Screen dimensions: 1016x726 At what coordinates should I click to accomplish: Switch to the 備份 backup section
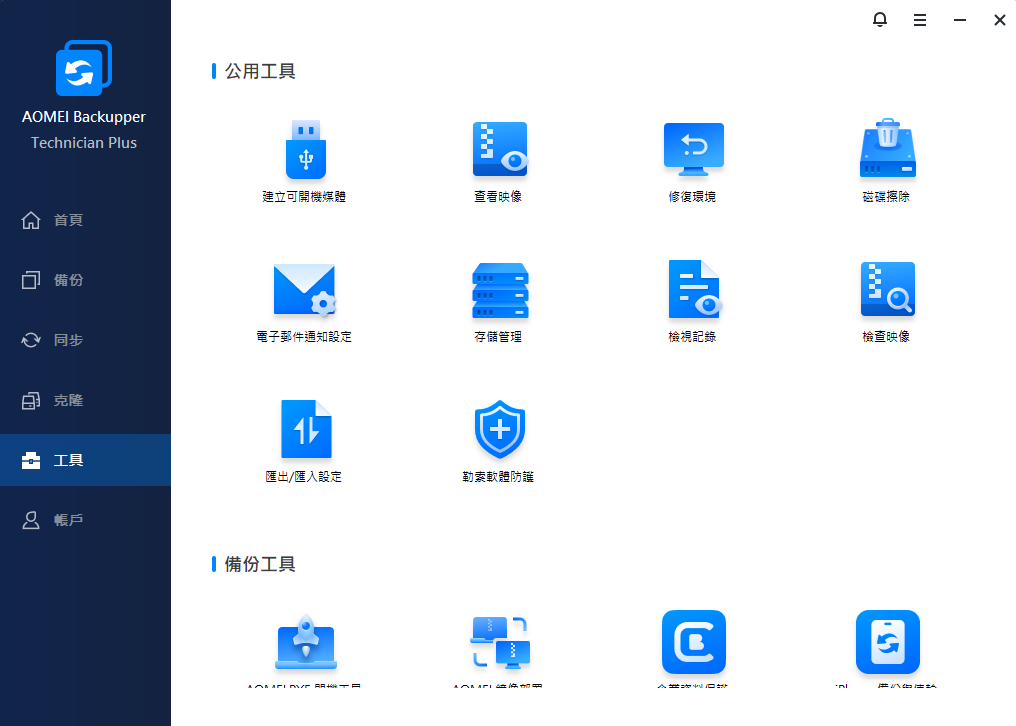(x=85, y=280)
